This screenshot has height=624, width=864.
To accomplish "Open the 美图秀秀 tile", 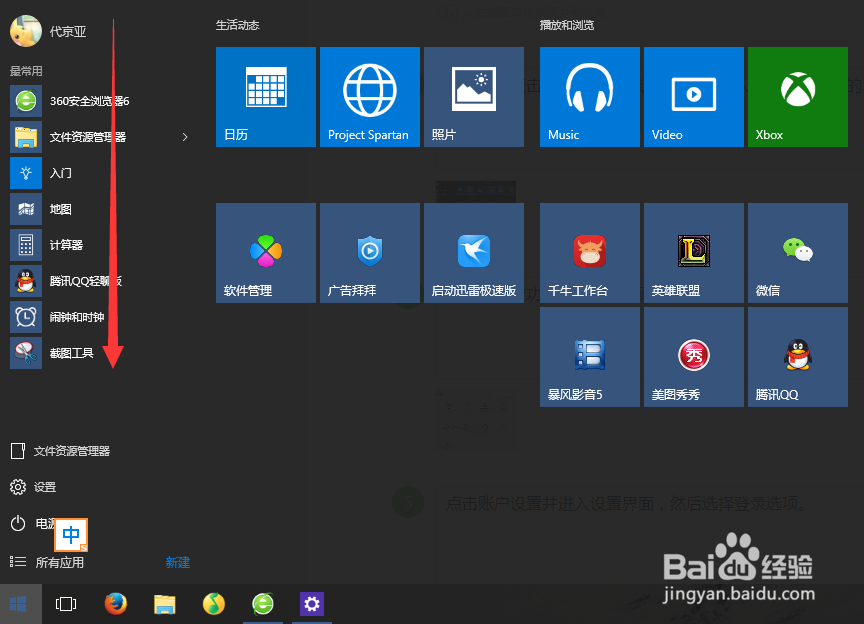I will tap(693, 356).
